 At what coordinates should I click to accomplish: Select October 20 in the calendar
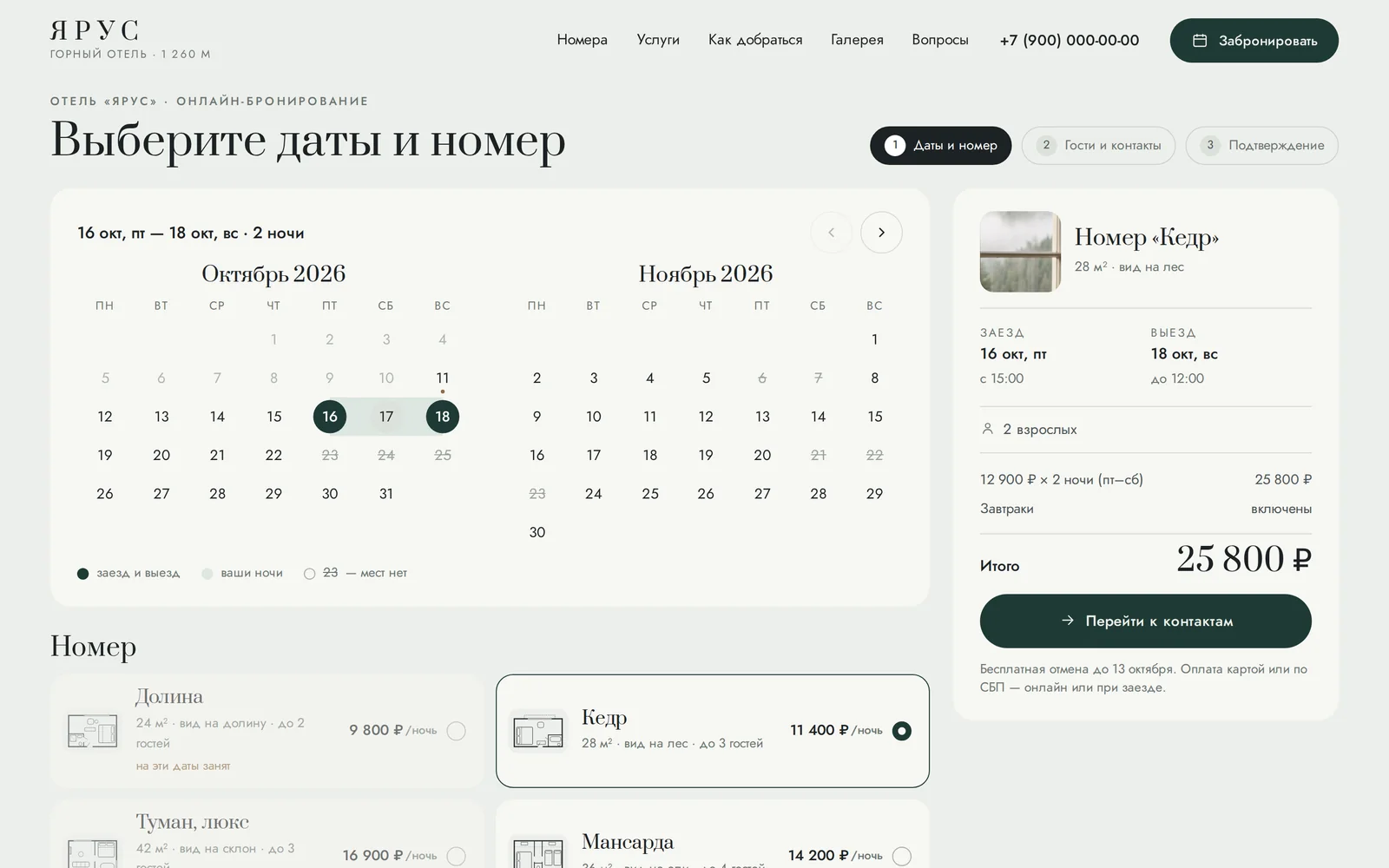tap(161, 455)
